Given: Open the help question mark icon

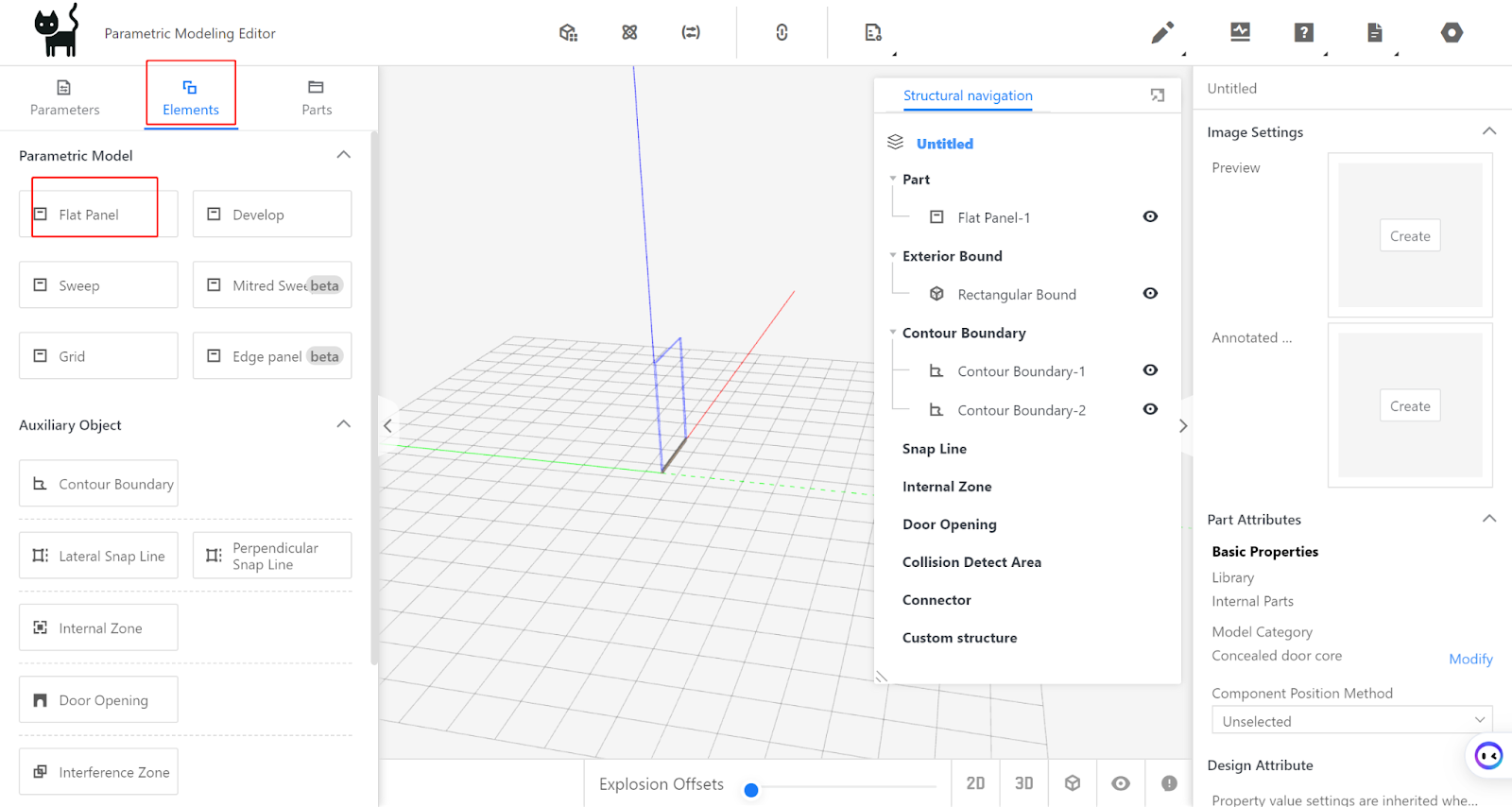Looking at the screenshot, I should click(1303, 33).
